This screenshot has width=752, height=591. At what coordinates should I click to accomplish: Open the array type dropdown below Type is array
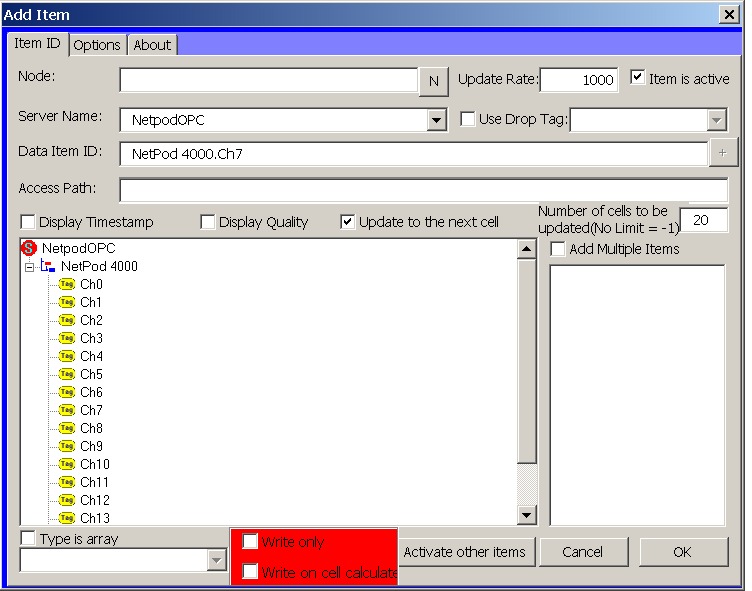pyautogui.click(x=216, y=560)
